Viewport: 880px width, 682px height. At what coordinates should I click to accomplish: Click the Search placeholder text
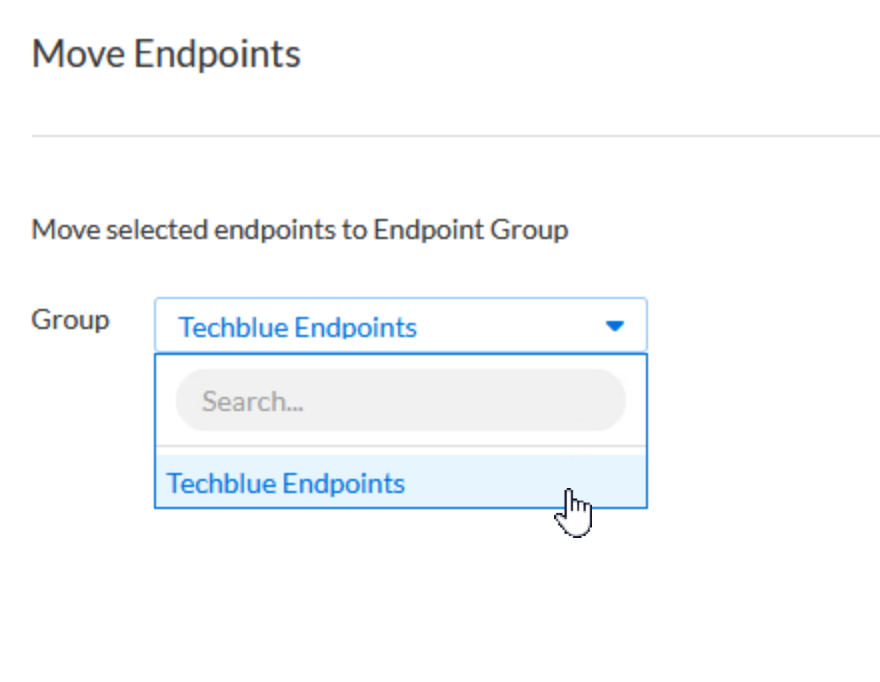click(253, 402)
